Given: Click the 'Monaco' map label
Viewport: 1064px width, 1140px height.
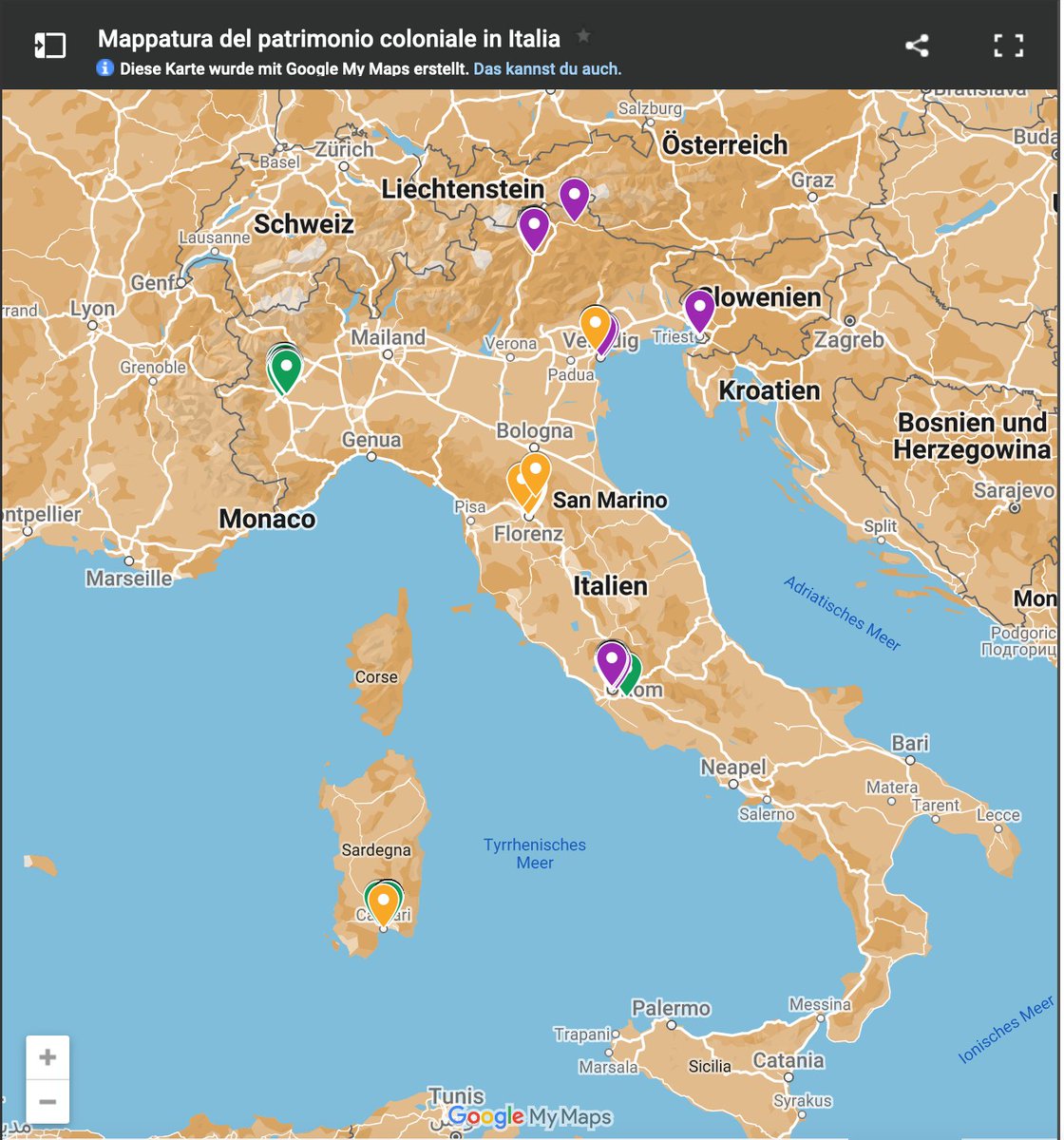Looking at the screenshot, I should (x=267, y=519).
